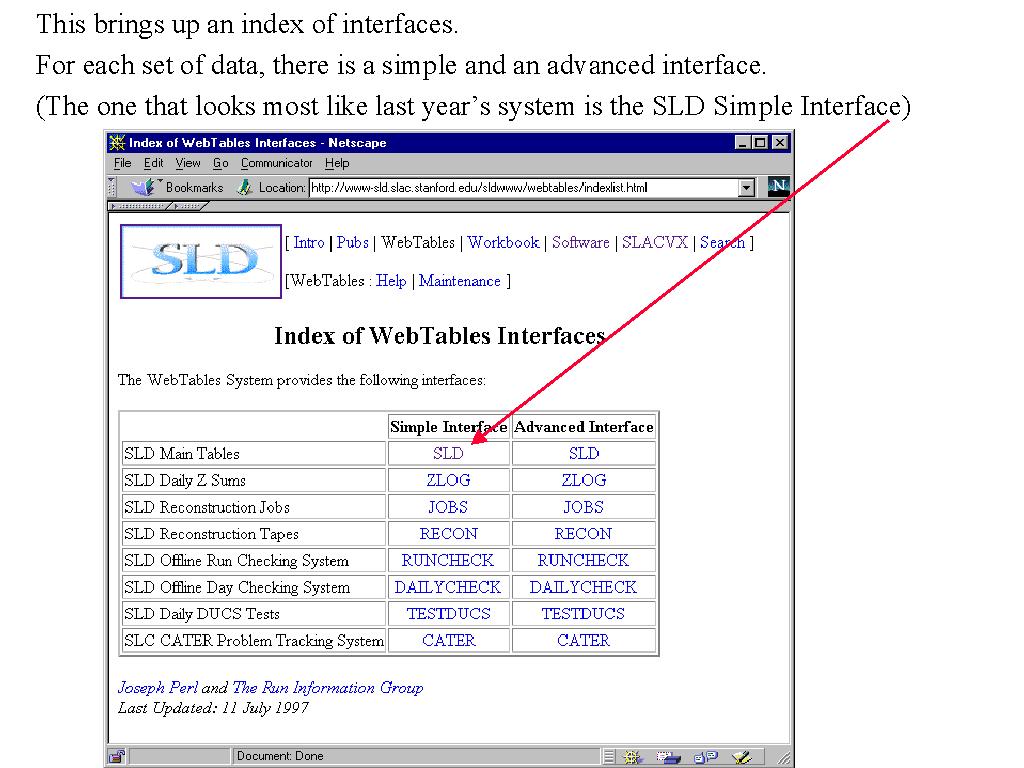Open the Mailbox icon in component bar

click(670, 756)
